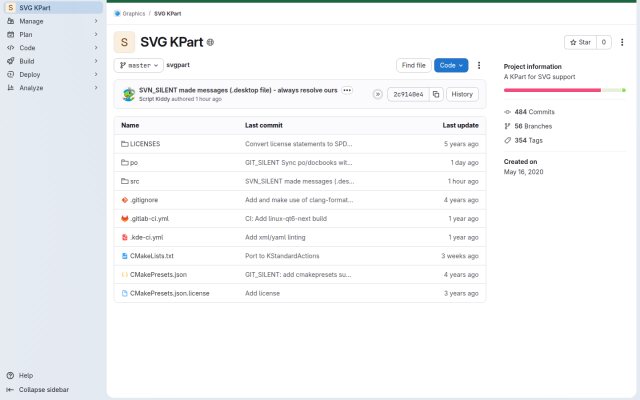640x400 pixels.
Task: Star the SVG KPart project
Action: (x=580, y=42)
